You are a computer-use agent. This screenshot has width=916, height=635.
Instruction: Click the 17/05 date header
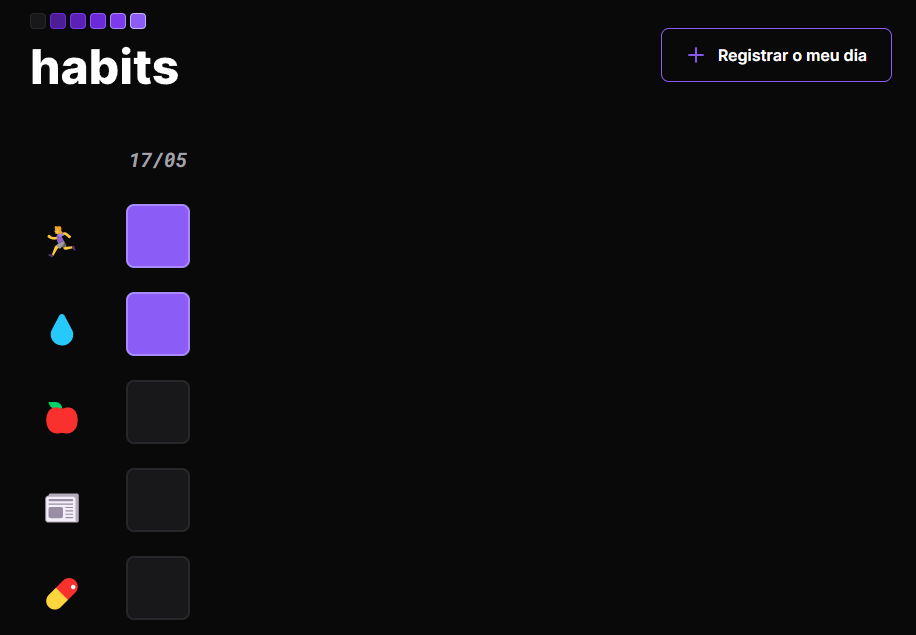158,160
